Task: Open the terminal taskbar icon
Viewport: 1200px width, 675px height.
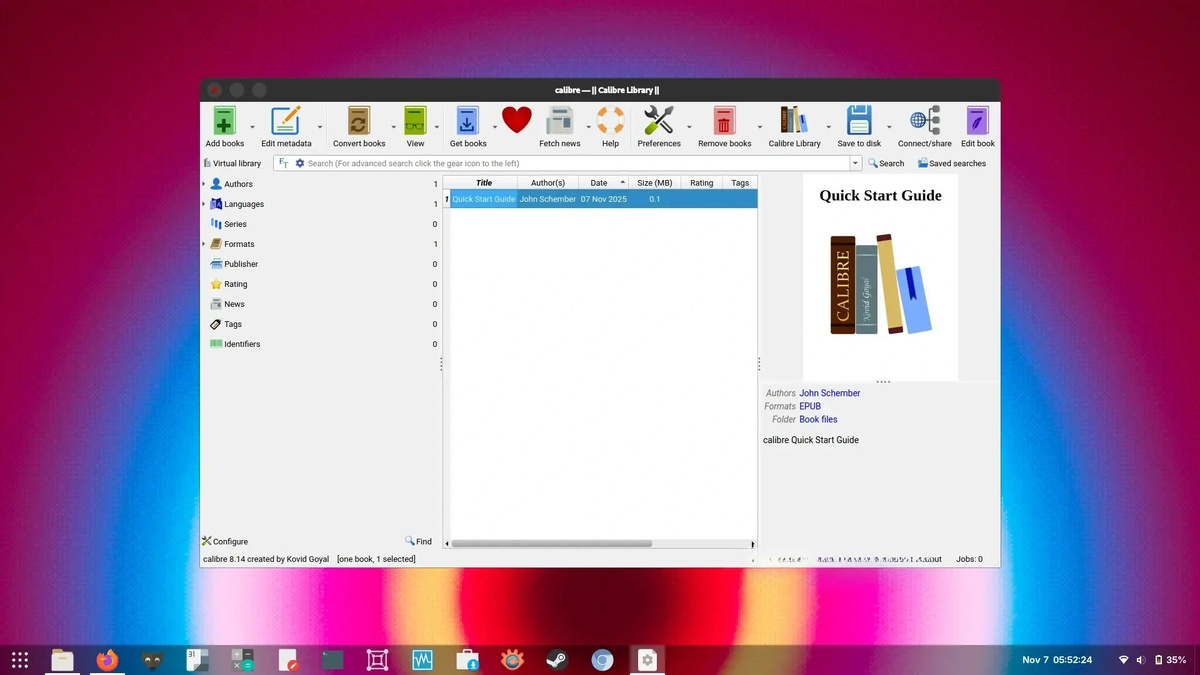Action: (x=332, y=660)
